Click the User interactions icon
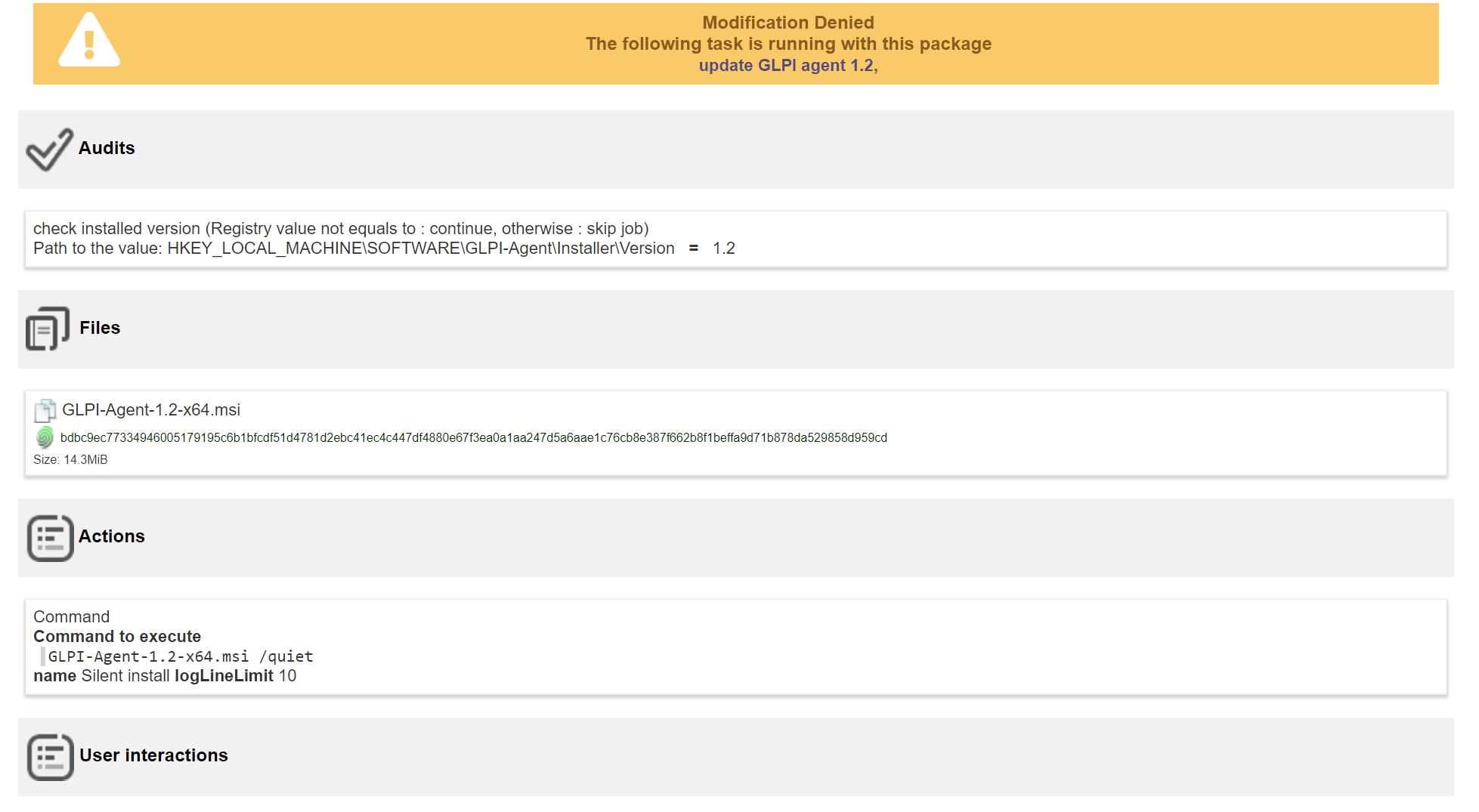1479x812 pixels. 50,756
